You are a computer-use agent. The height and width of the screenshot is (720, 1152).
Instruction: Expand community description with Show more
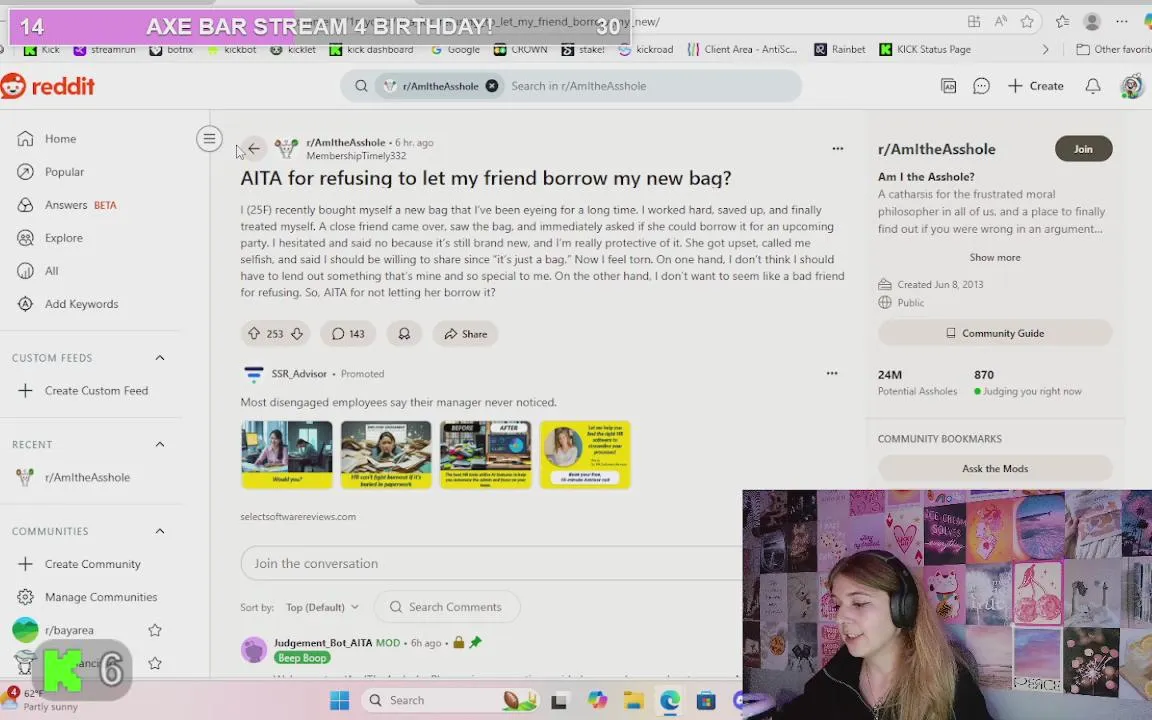pyautogui.click(x=995, y=258)
